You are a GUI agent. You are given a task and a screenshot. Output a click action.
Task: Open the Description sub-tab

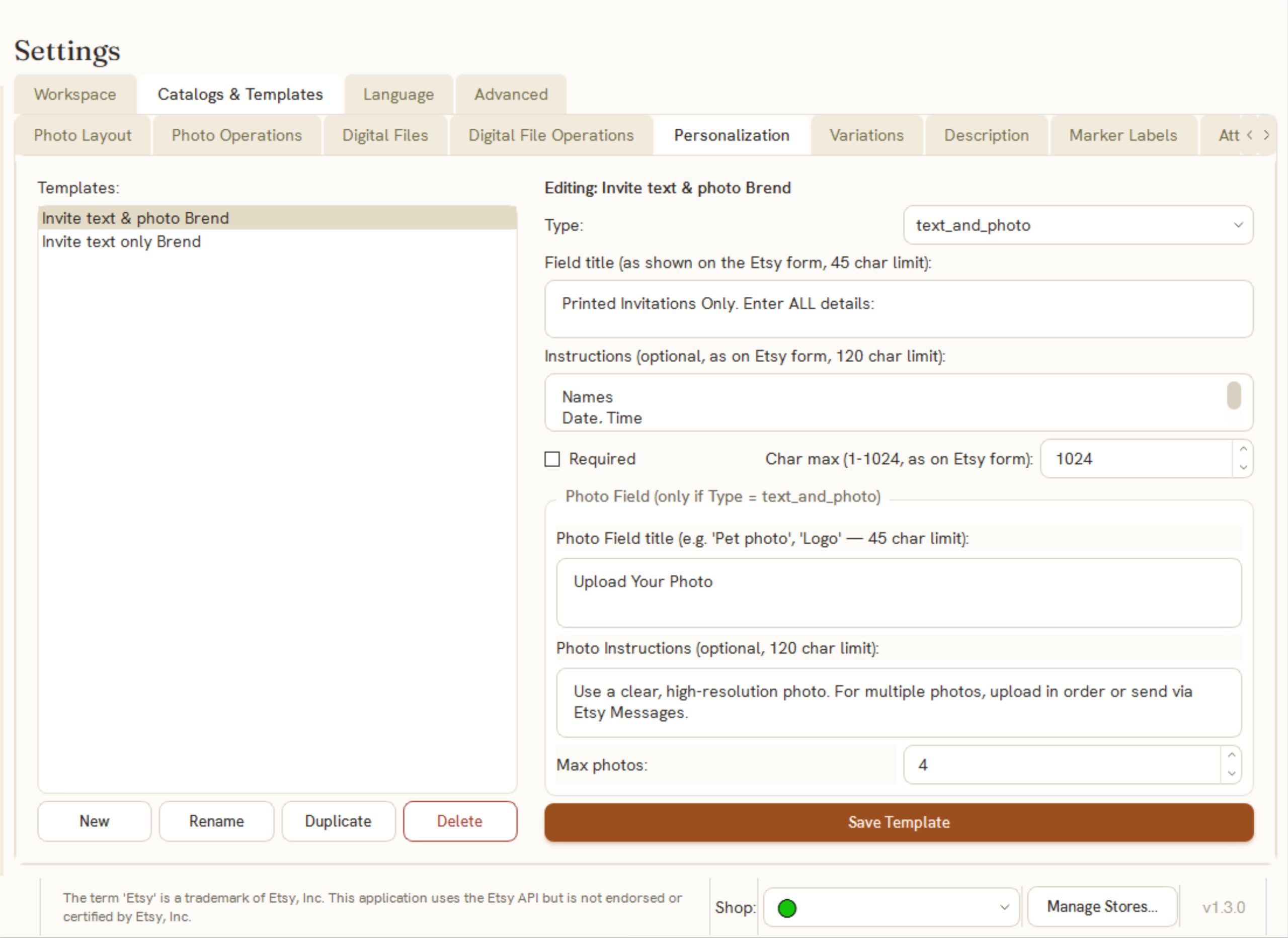pos(987,135)
